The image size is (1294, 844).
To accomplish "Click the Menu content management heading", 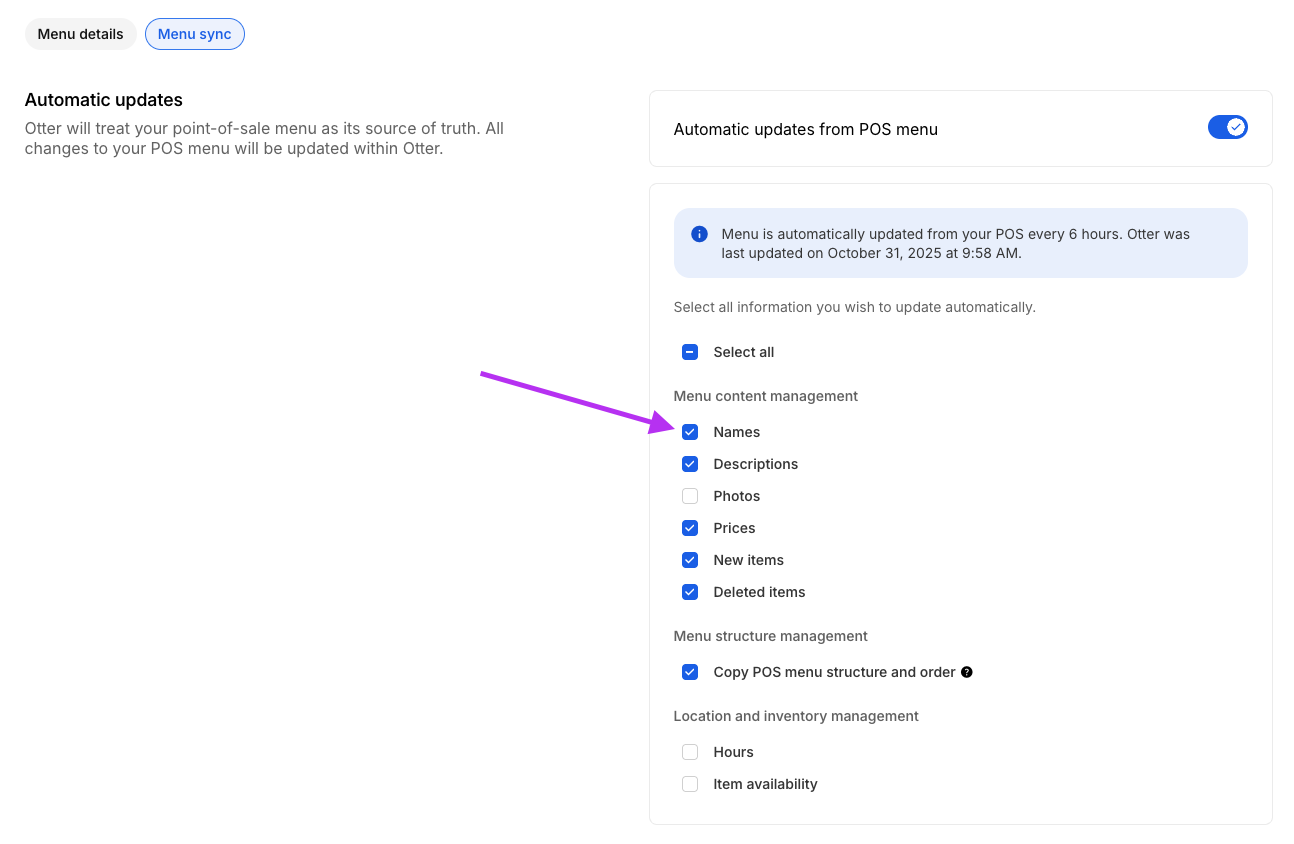I will point(765,396).
